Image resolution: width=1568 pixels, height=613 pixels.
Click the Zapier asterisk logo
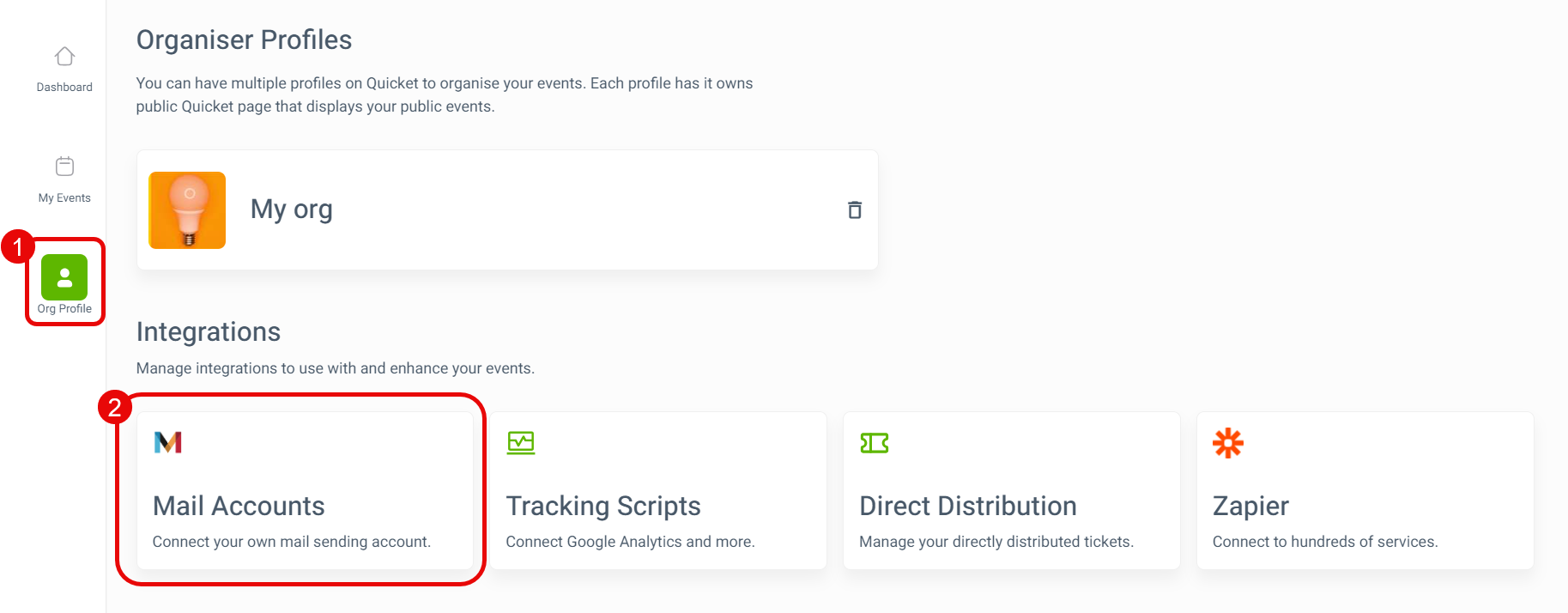pyautogui.click(x=1228, y=443)
